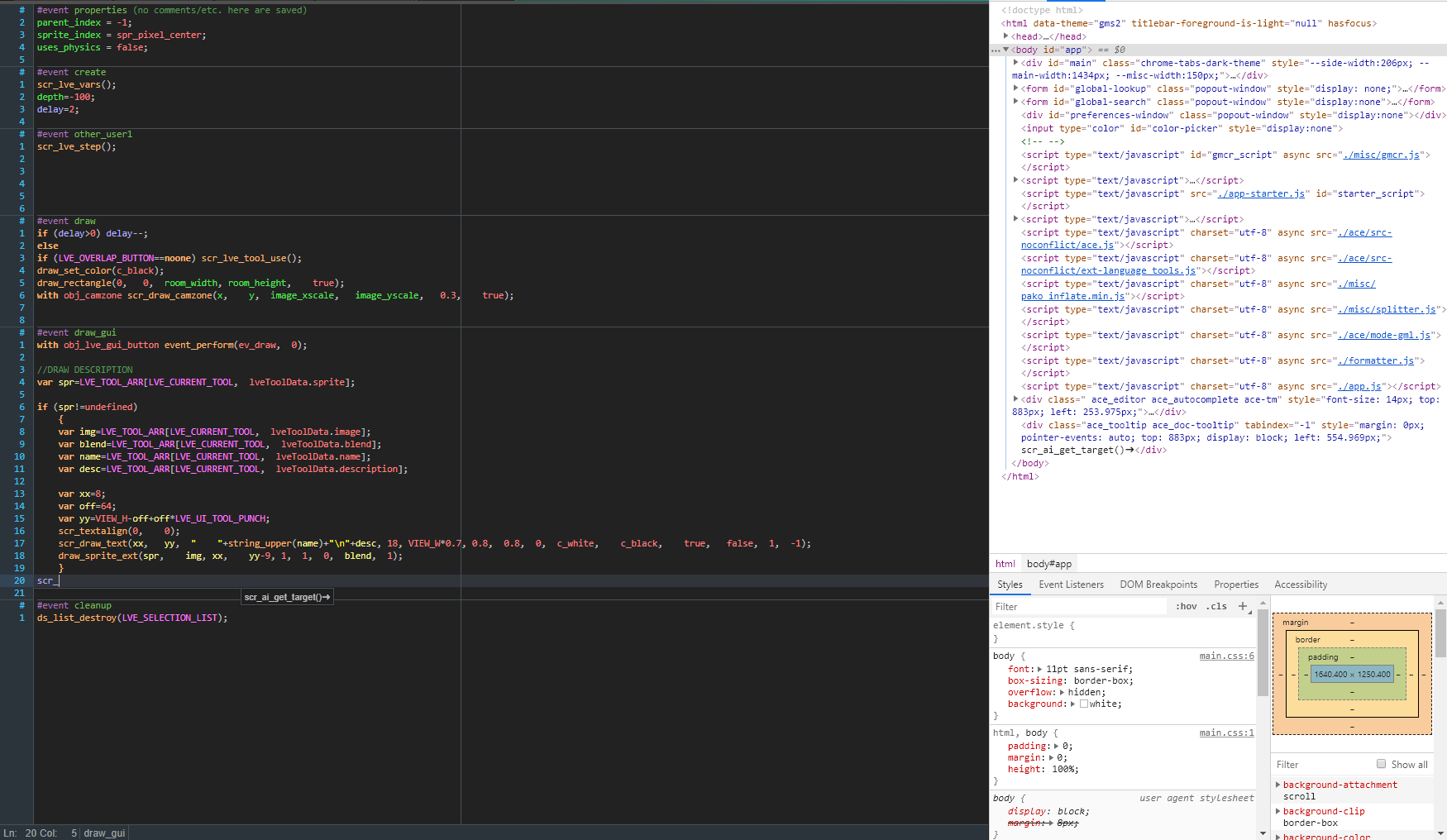Select the html breadcrumb
The image size is (1447, 840).
1005,564
